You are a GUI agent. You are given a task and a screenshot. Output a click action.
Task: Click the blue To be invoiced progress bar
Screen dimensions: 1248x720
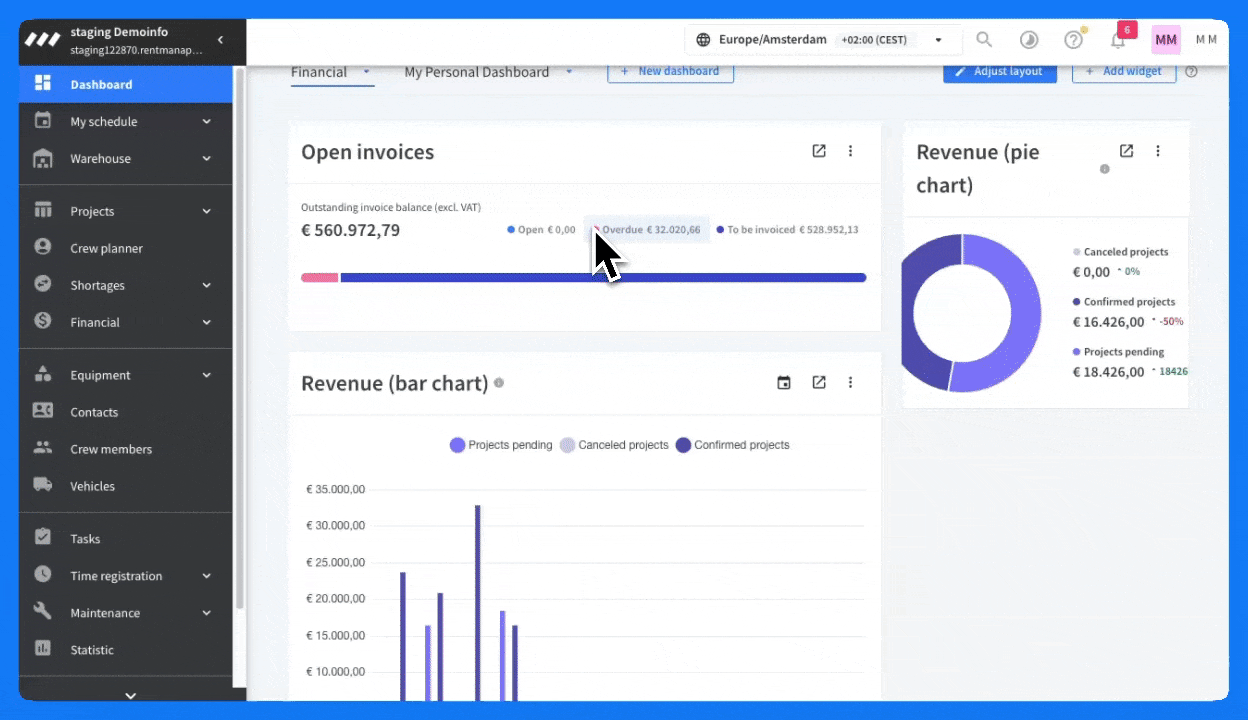tap(602, 278)
